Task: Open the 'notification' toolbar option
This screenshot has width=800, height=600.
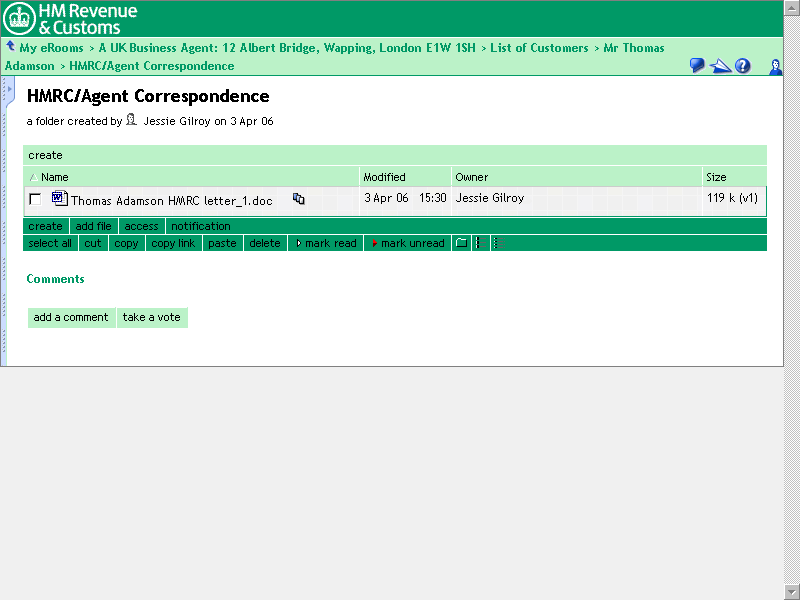Action: coord(201,226)
